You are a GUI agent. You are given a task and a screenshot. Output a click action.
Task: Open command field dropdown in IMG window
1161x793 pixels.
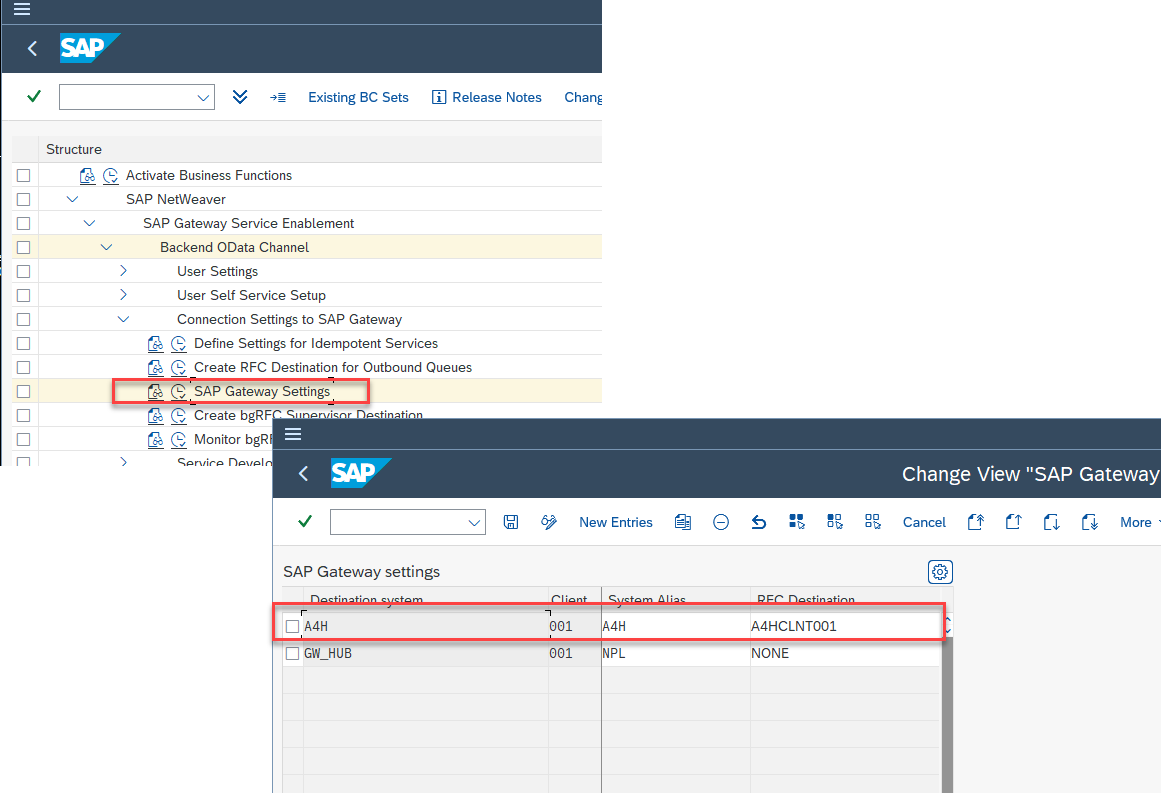coord(203,98)
